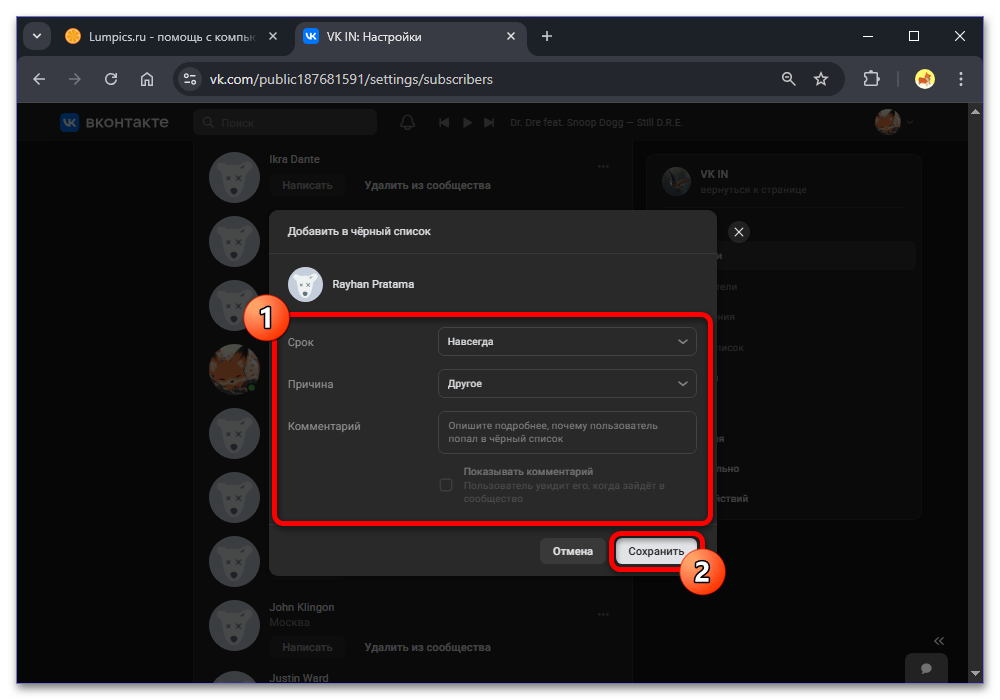1000x700 pixels.
Task: Minimize the browser window
Action: click(868, 36)
